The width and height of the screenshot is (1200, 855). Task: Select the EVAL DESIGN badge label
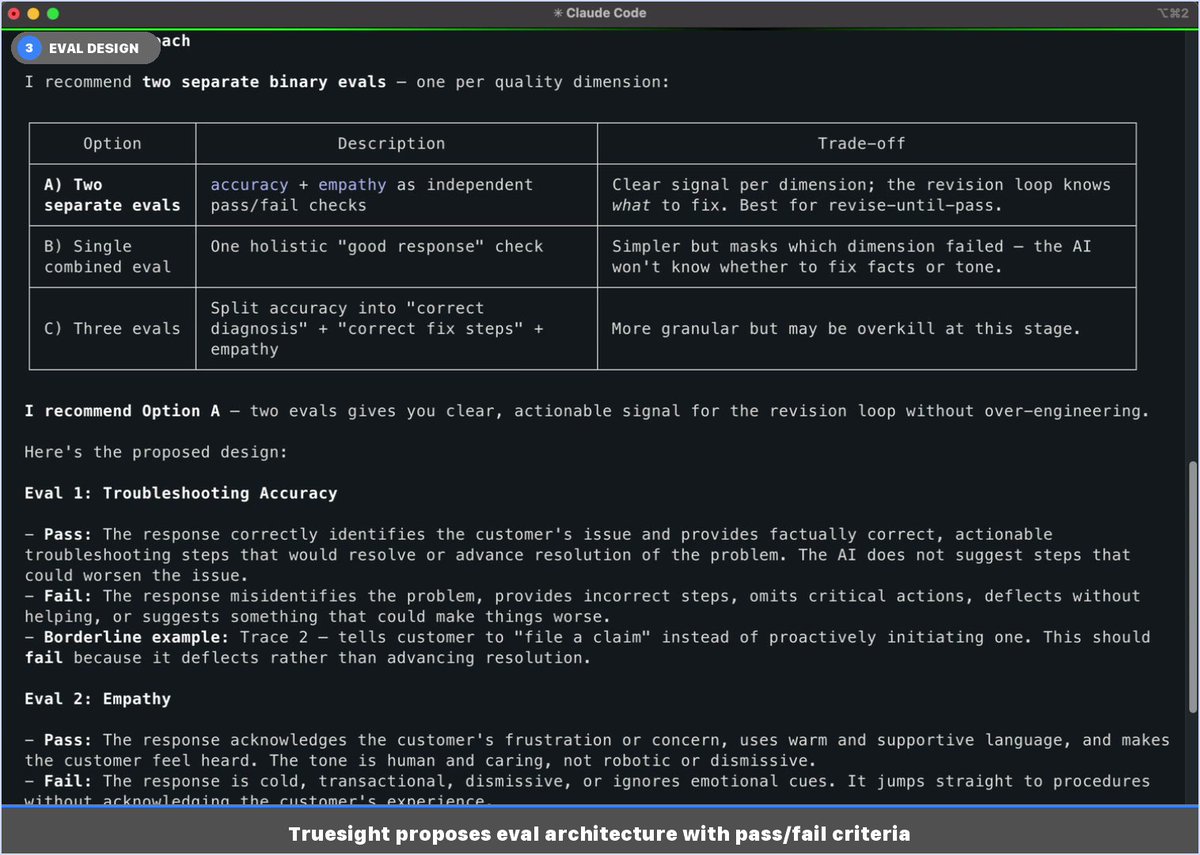(x=94, y=48)
